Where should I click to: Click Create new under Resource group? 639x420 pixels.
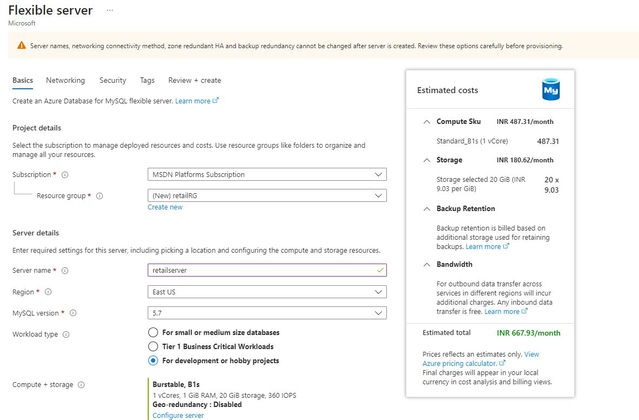point(165,207)
